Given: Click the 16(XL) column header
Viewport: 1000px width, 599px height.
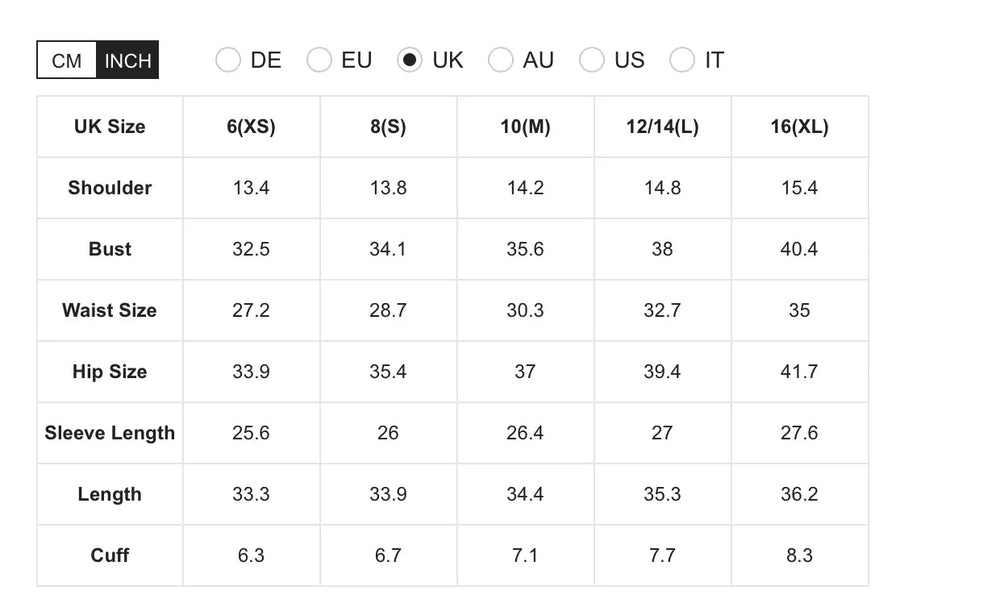Looking at the screenshot, I should (799, 127).
